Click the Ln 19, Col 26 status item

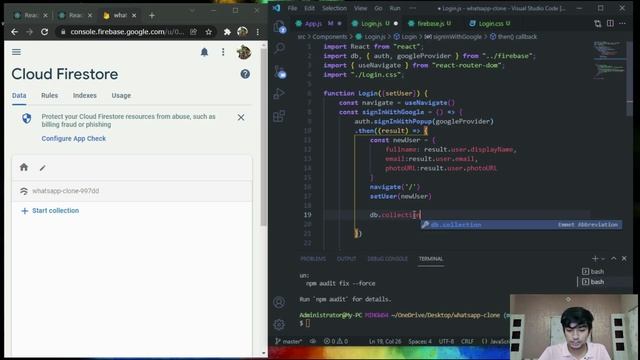click(x=385, y=341)
